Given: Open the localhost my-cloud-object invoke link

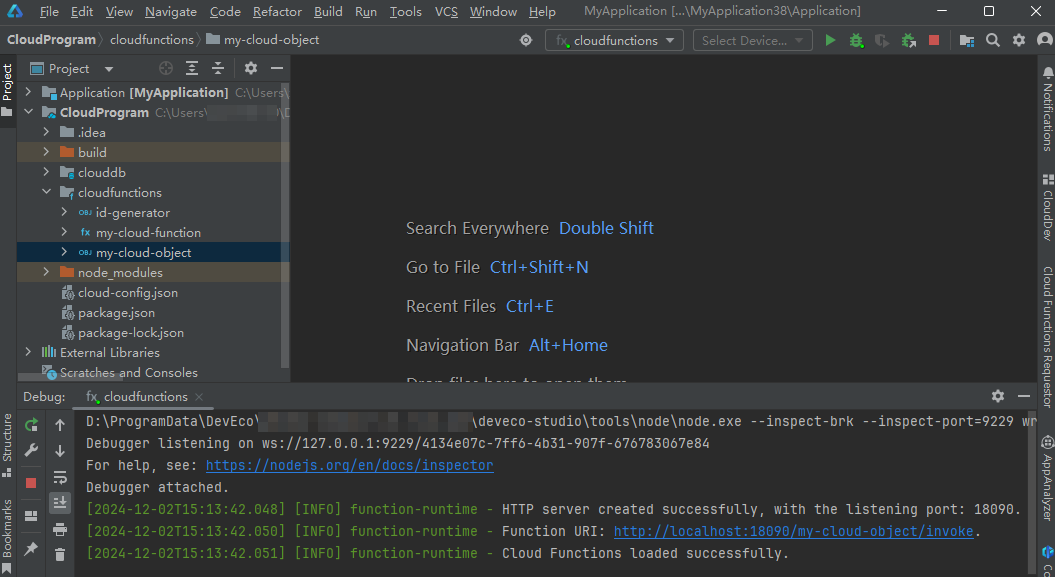Looking at the screenshot, I should pyautogui.click(x=794, y=532).
